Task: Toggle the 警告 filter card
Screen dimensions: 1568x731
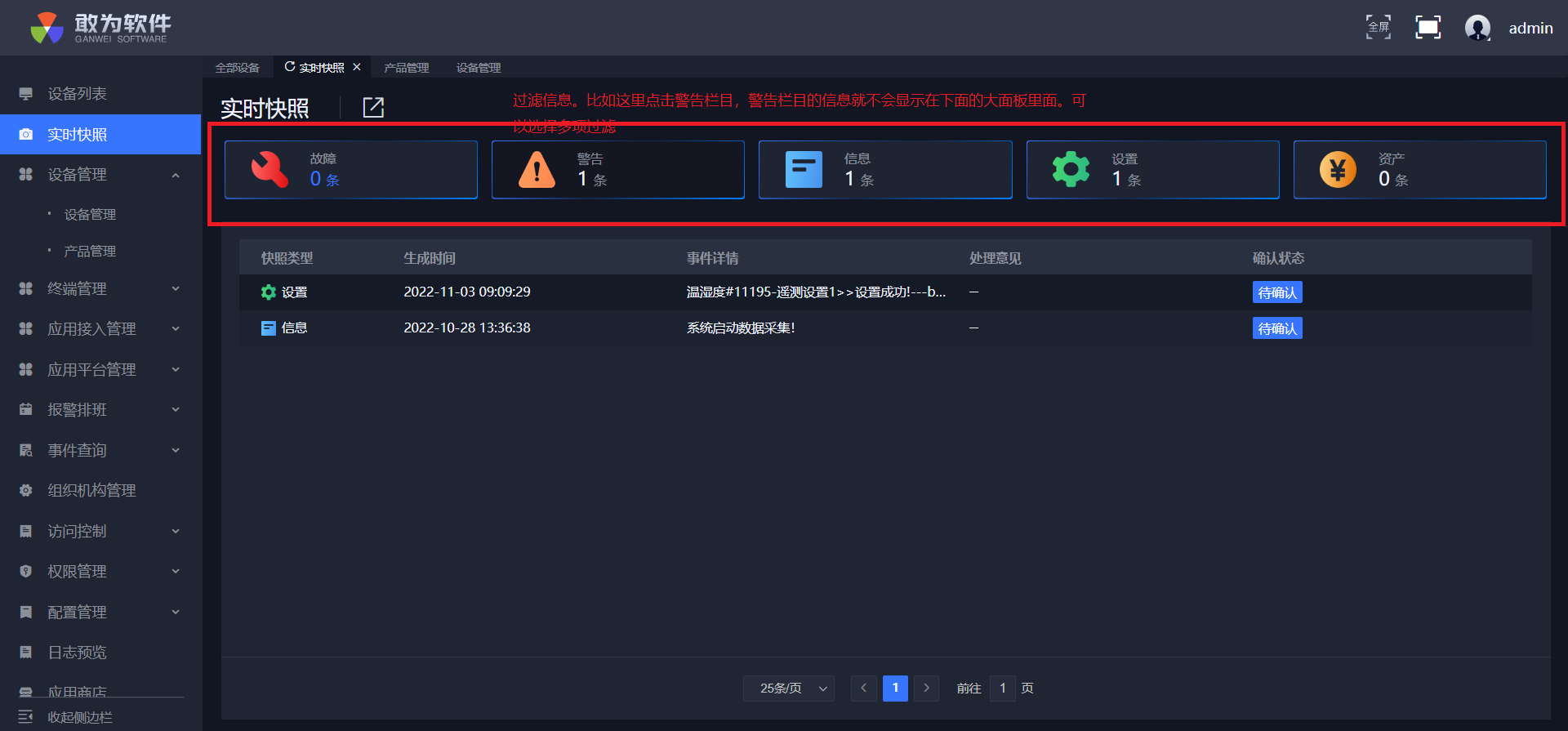Action: pos(618,170)
